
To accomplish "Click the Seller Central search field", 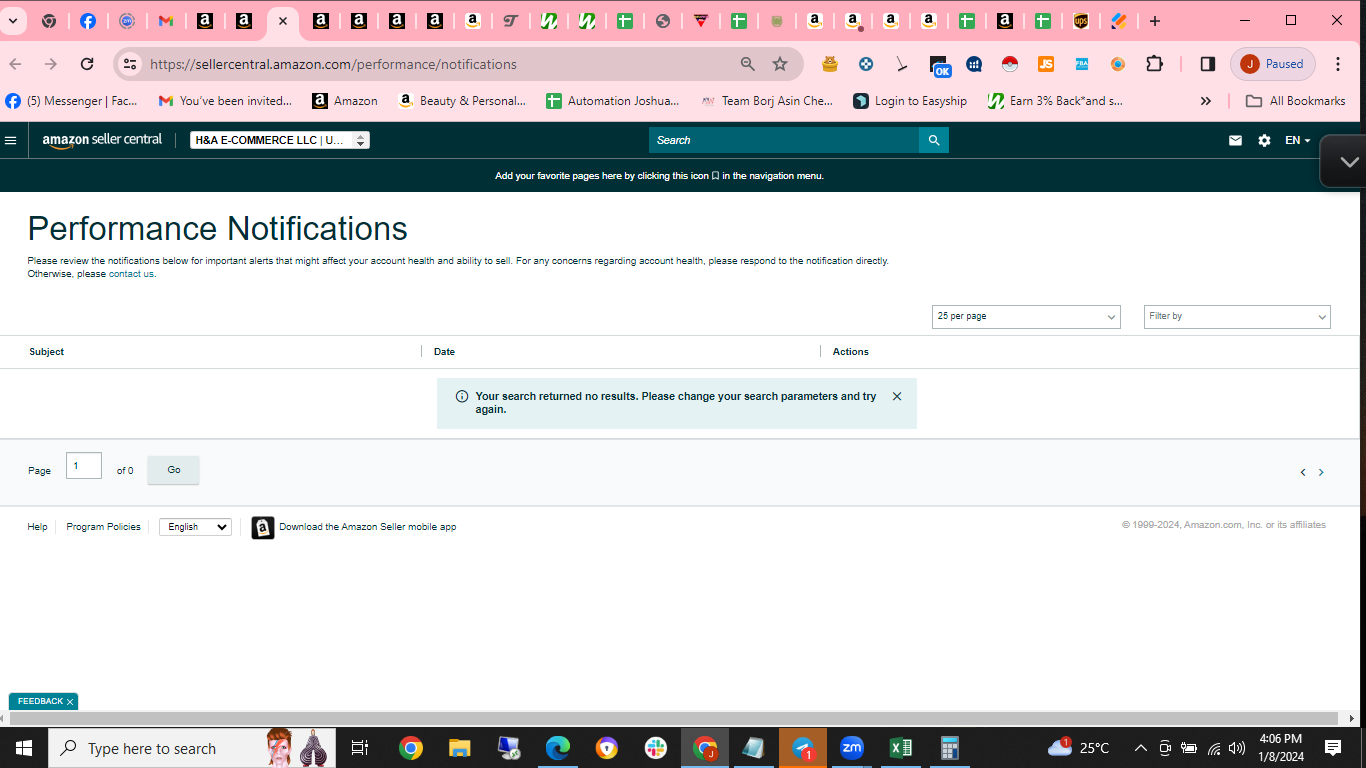I will click(x=784, y=140).
